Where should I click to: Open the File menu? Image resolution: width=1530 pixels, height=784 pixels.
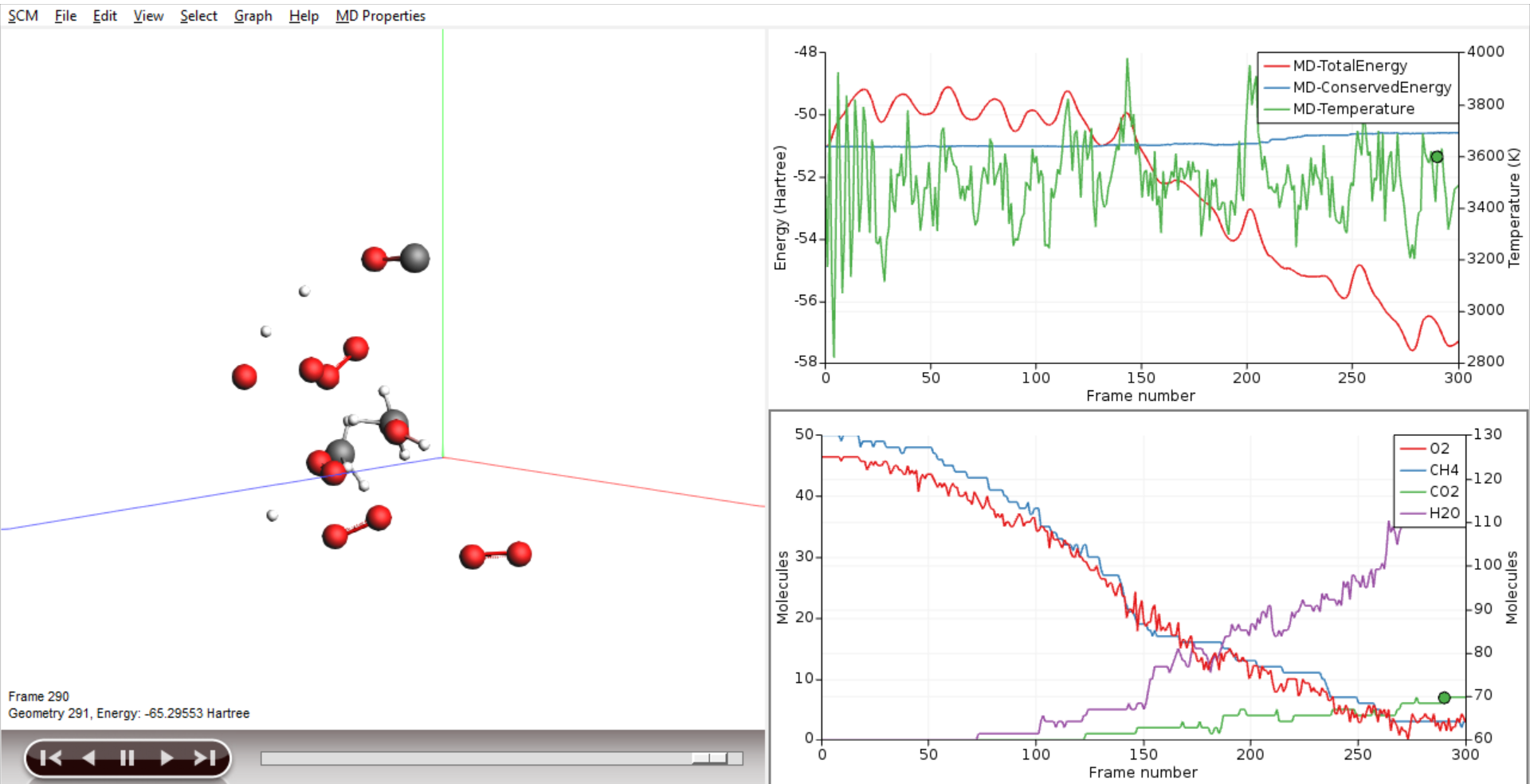click(65, 16)
